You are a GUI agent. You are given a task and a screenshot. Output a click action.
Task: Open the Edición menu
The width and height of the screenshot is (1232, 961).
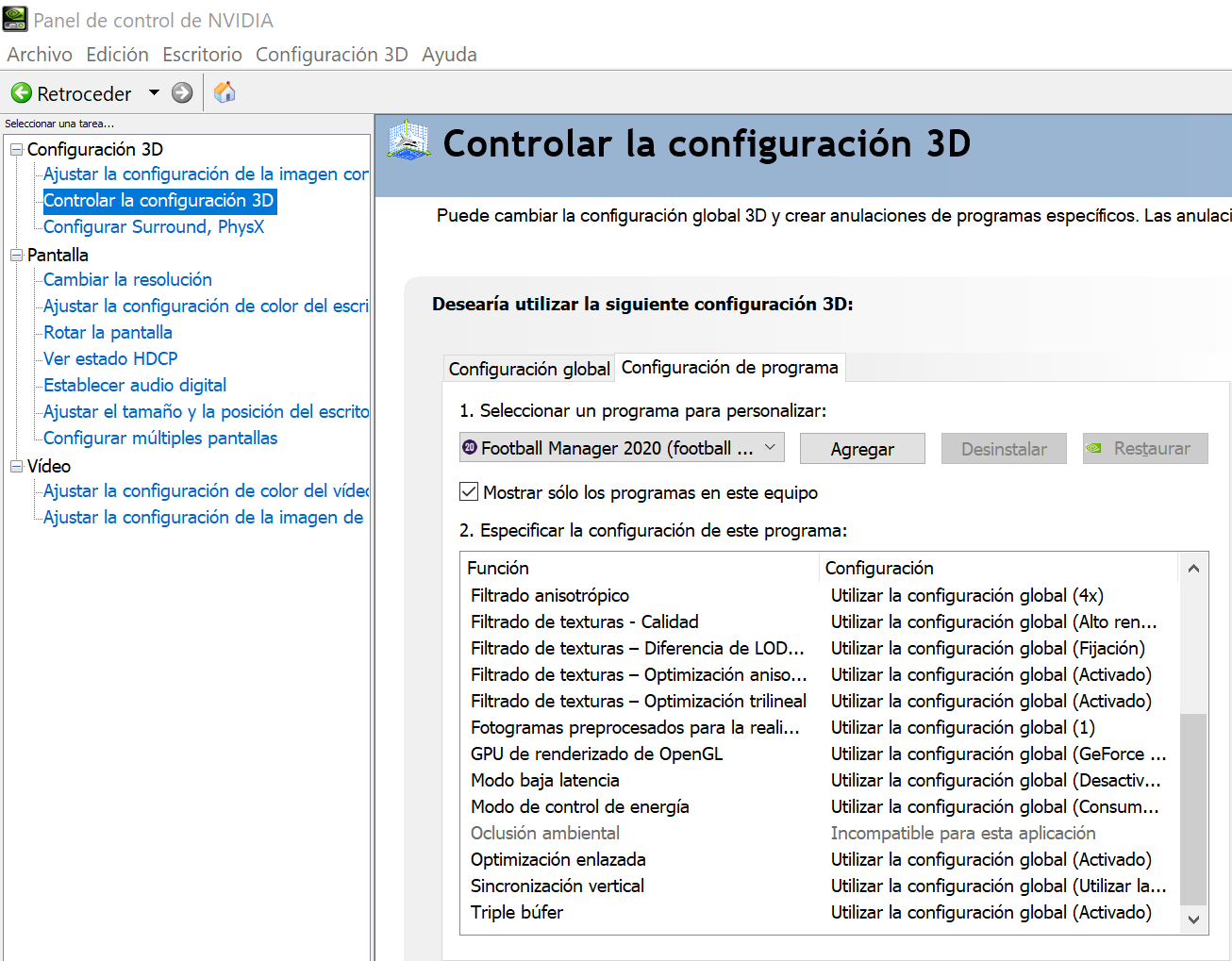point(117,55)
